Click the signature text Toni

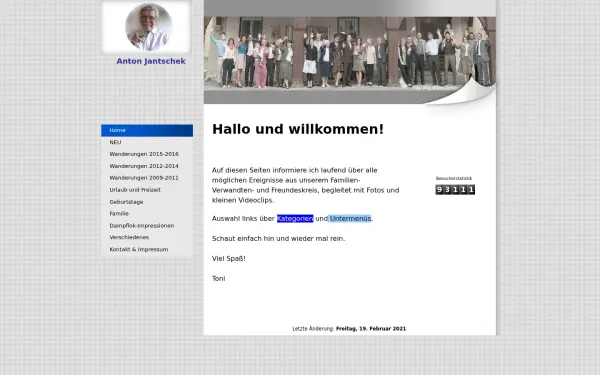pos(218,279)
